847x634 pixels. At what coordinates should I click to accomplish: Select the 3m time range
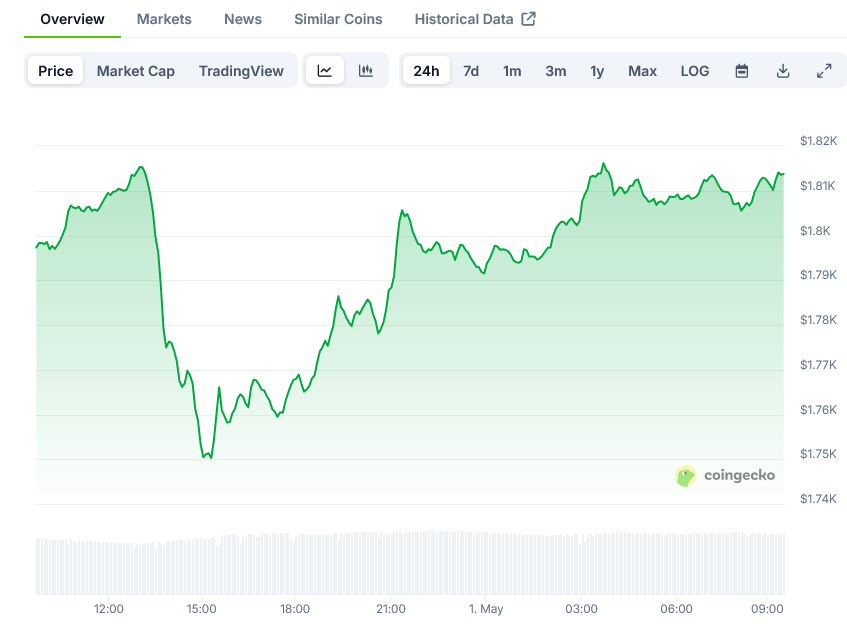click(556, 70)
